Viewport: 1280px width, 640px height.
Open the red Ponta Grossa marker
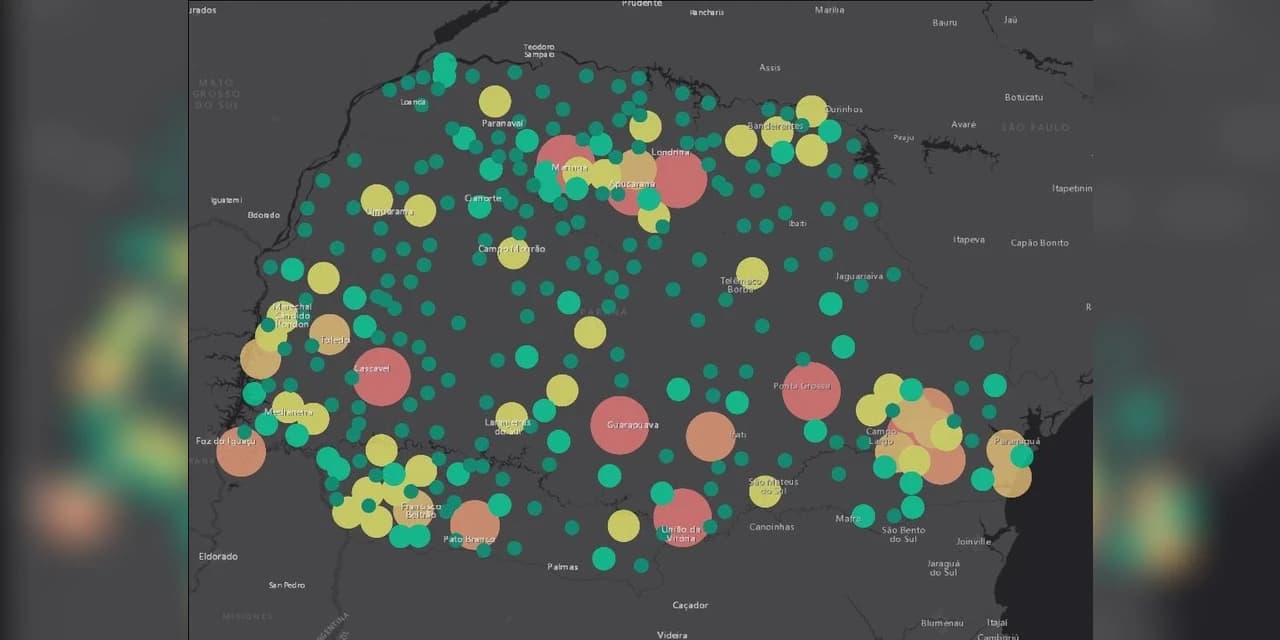coord(811,390)
